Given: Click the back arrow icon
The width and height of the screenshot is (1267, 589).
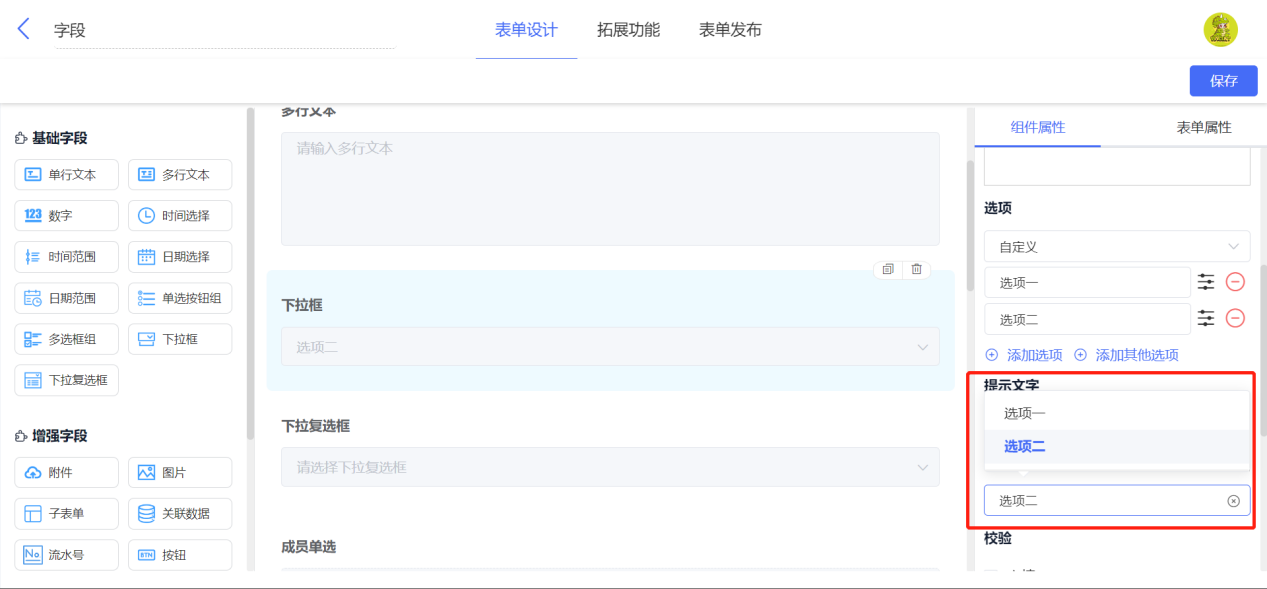Looking at the screenshot, I should point(24,29).
